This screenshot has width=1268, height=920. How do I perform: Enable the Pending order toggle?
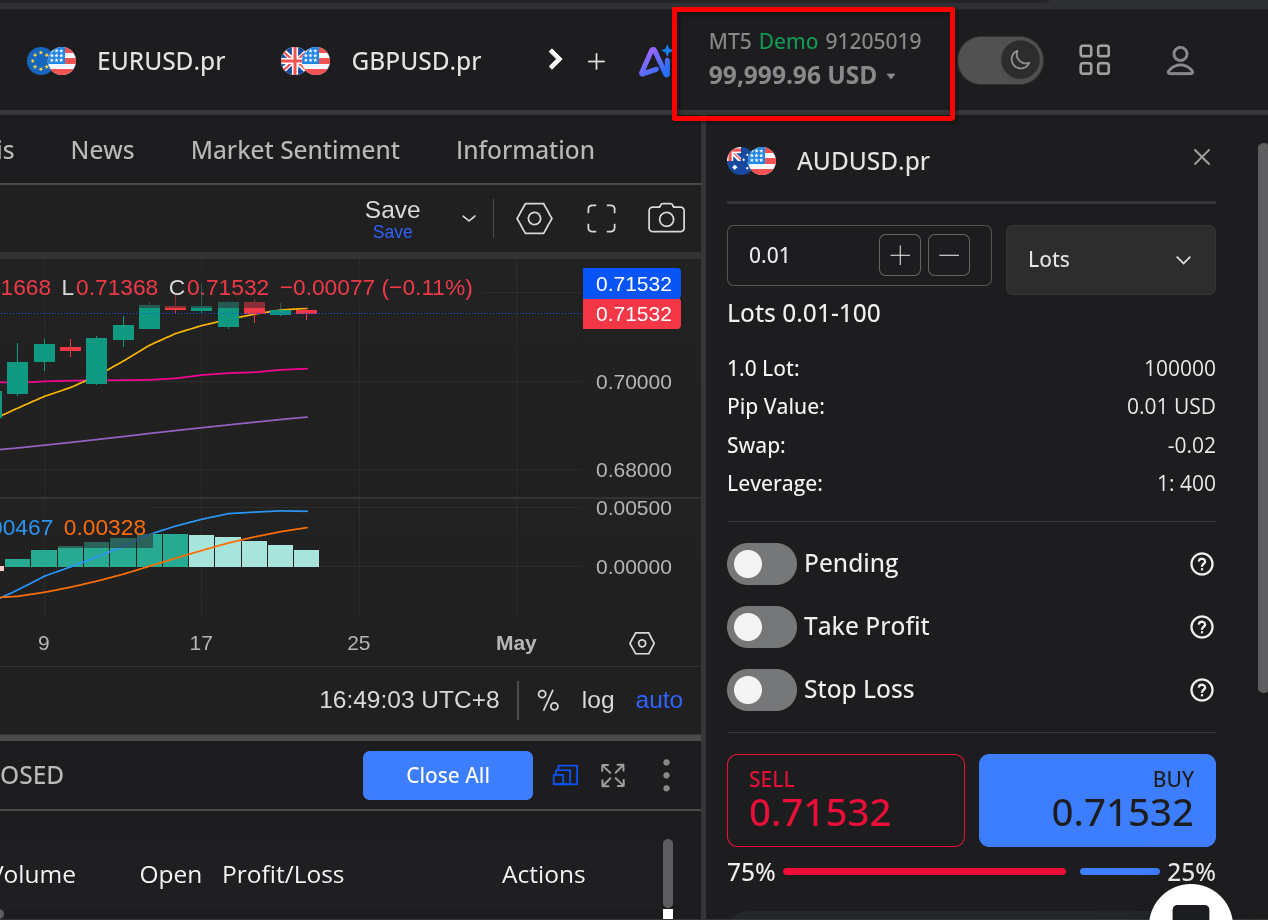(762, 564)
